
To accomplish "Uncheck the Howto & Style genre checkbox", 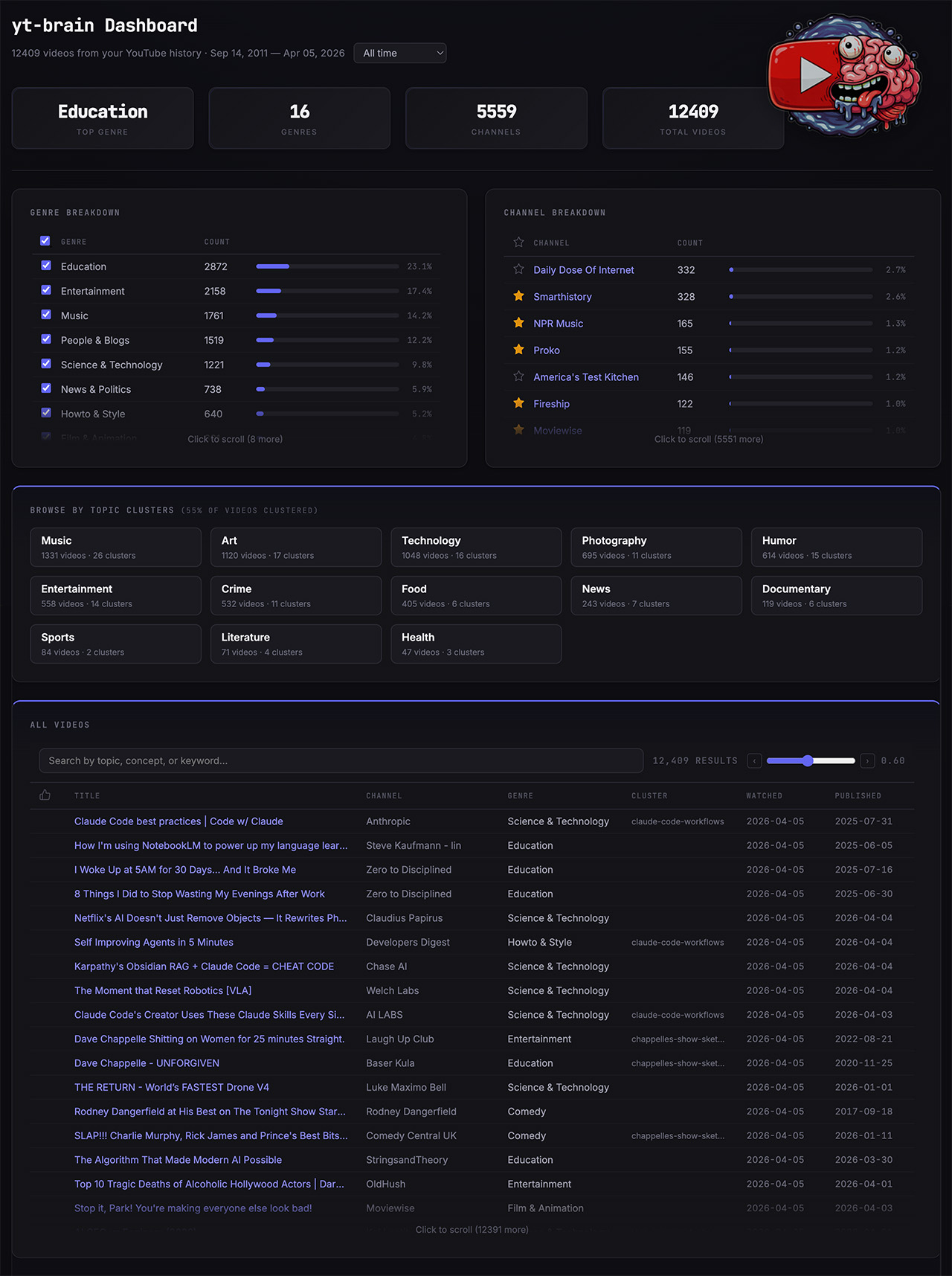I will click(46, 413).
